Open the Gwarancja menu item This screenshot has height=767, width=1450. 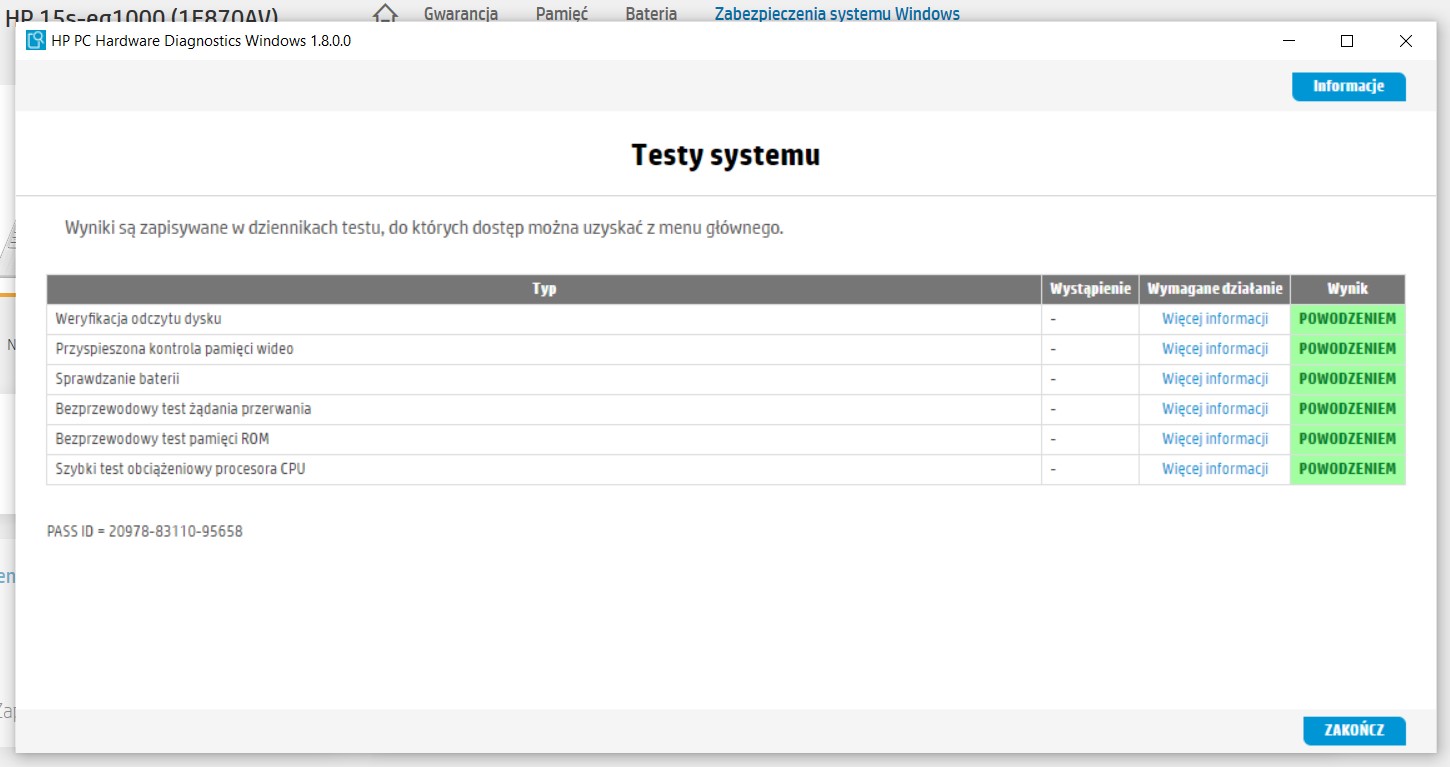459,15
